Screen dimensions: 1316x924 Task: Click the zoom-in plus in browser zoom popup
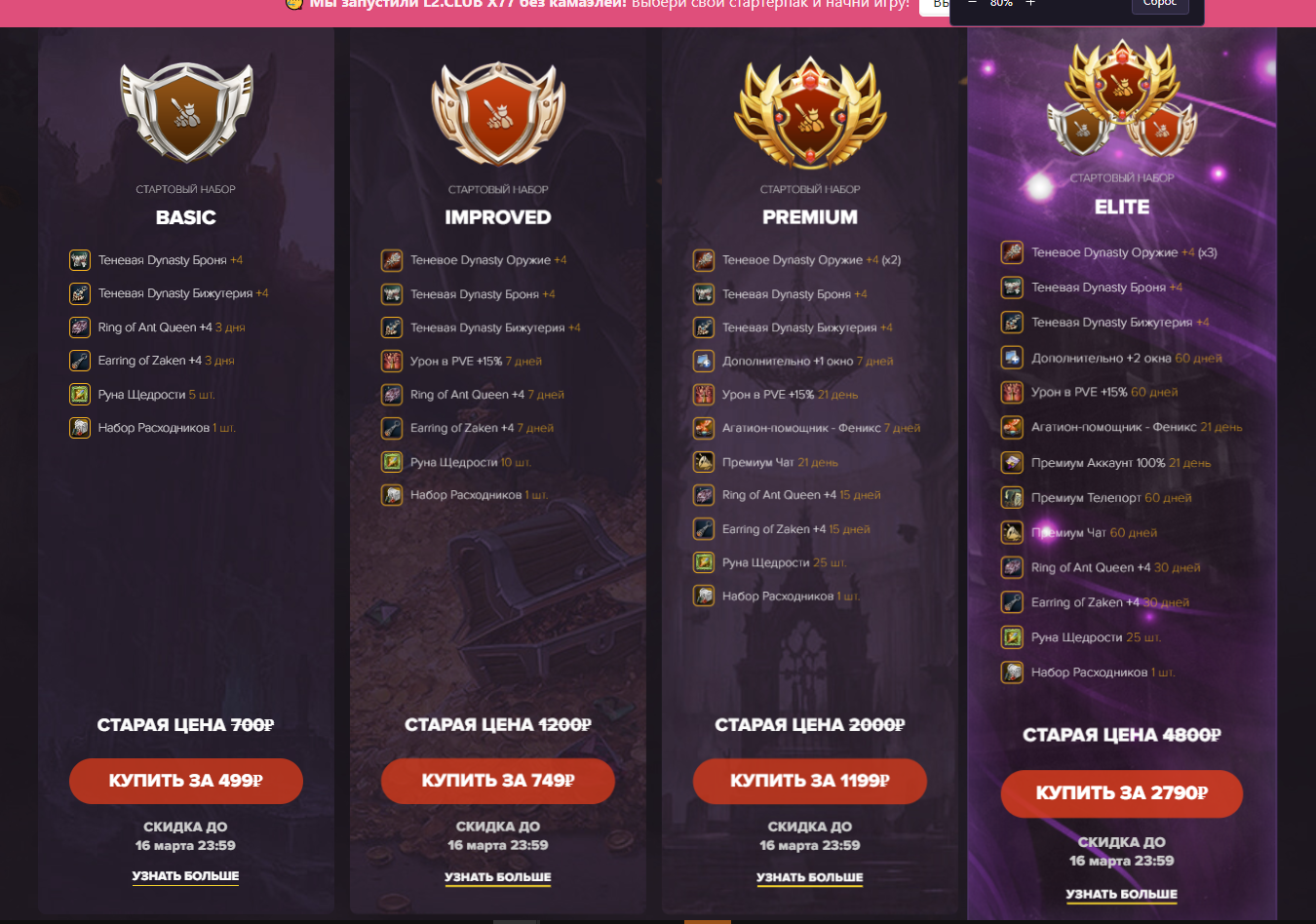(x=1030, y=4)
